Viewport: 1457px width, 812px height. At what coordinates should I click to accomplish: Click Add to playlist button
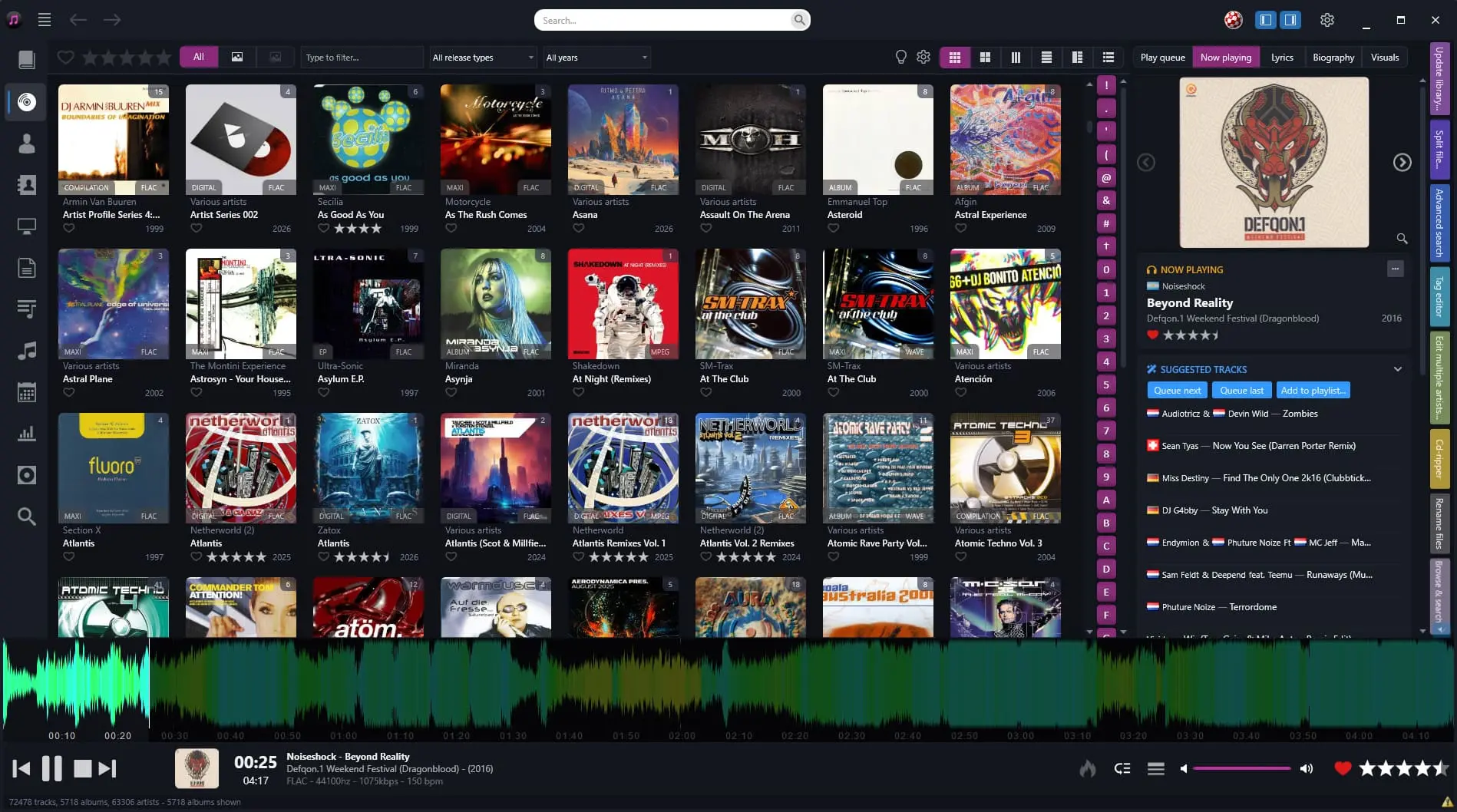click(1313, 391)
